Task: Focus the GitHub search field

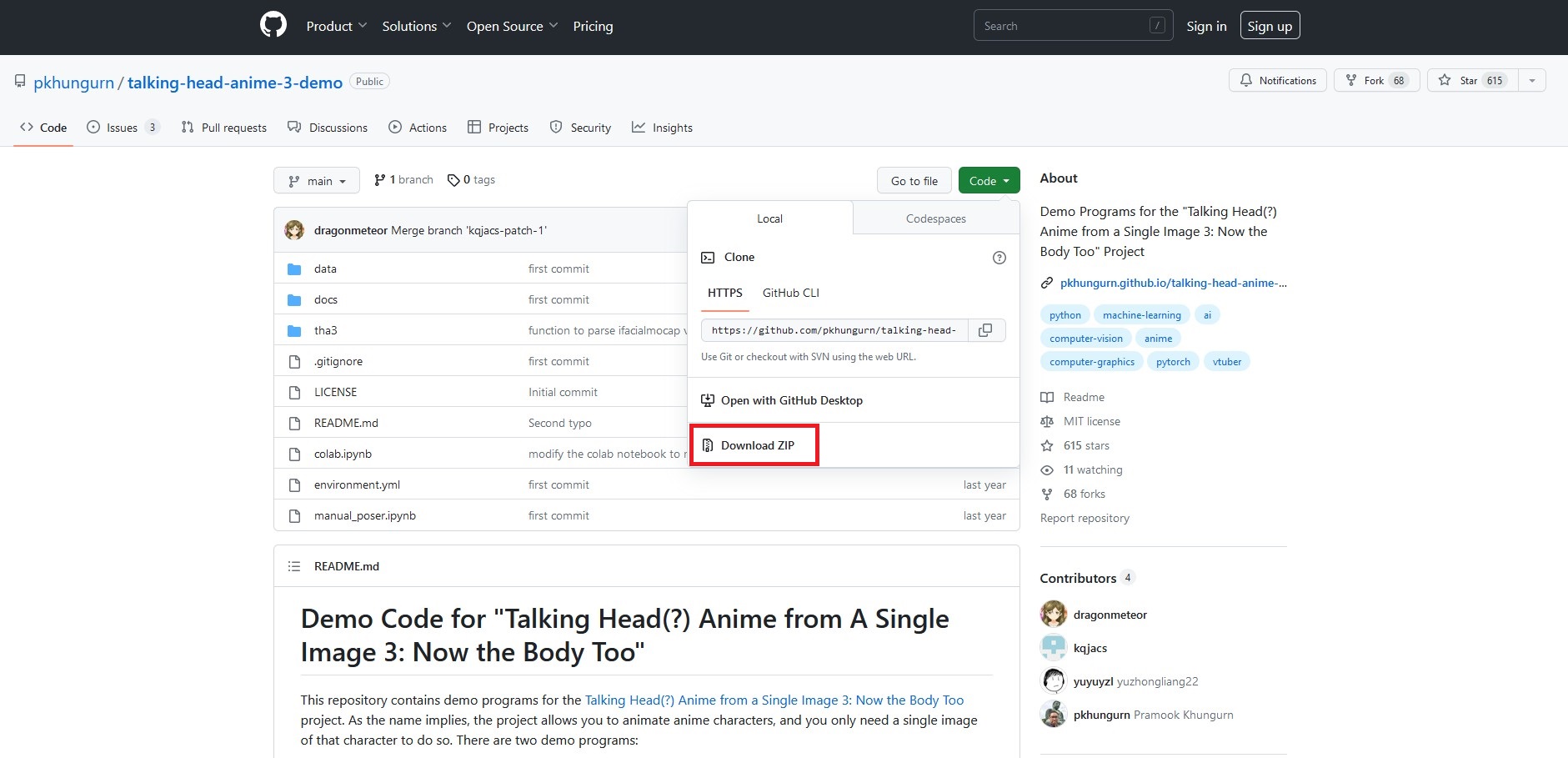Action: pos(1063,26)
